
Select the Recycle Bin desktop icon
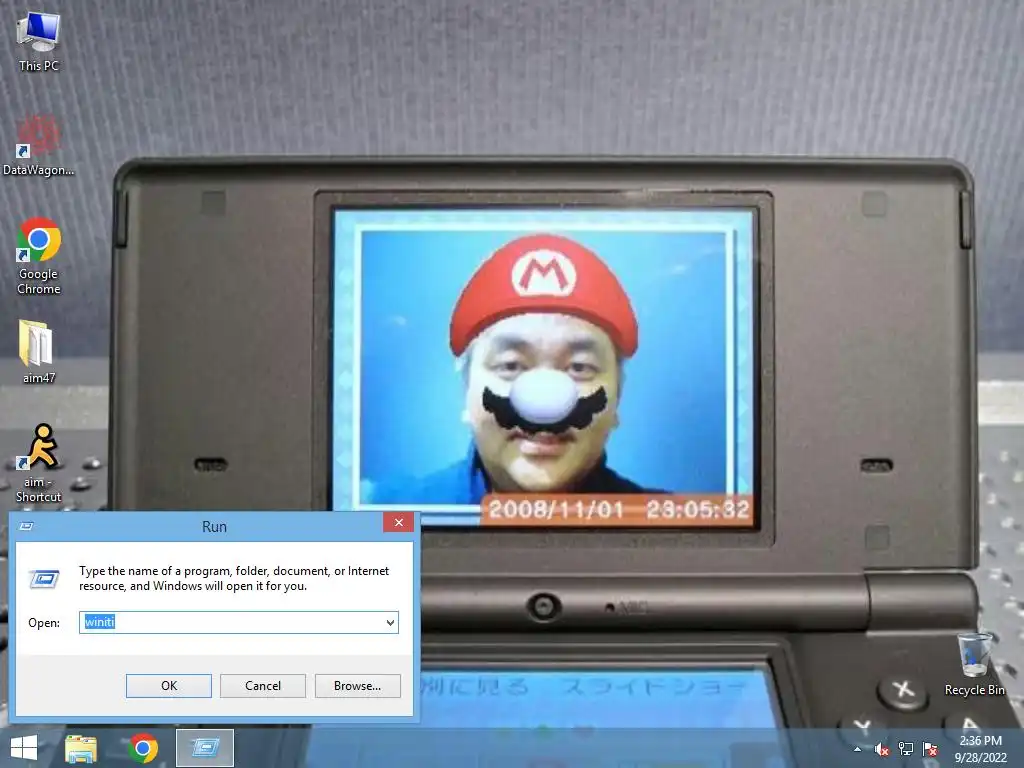click(x=974, y=664)
